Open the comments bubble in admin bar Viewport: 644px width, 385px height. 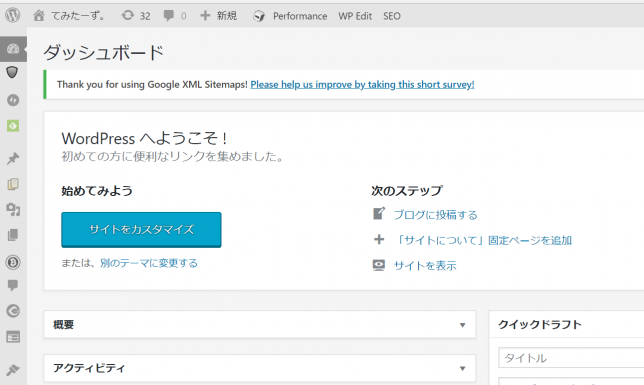click(168, 16)
